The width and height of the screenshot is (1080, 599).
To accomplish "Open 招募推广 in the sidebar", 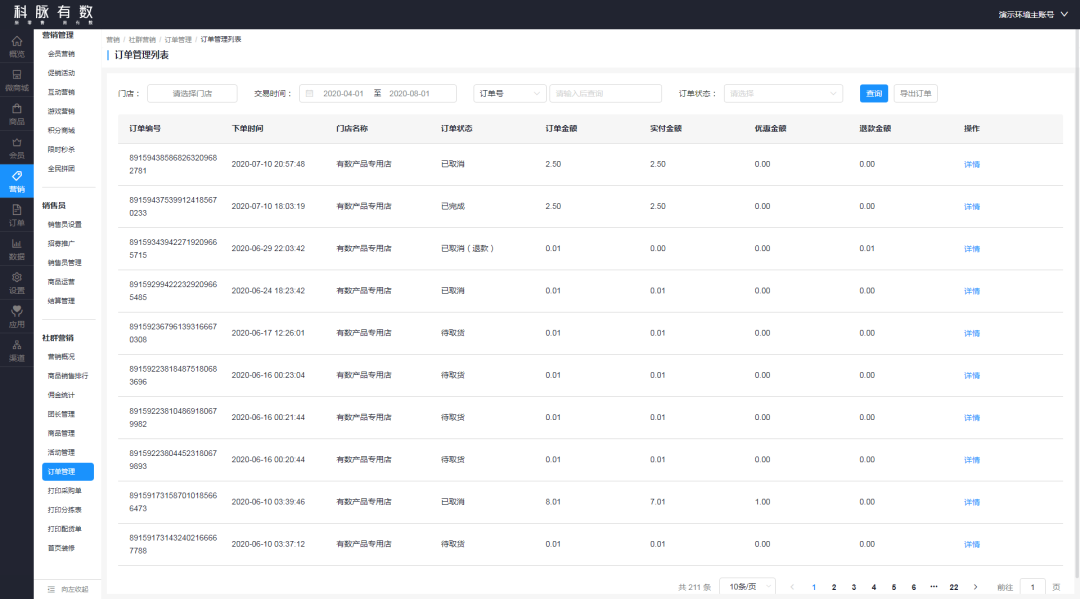I will [x=61, y=244].
